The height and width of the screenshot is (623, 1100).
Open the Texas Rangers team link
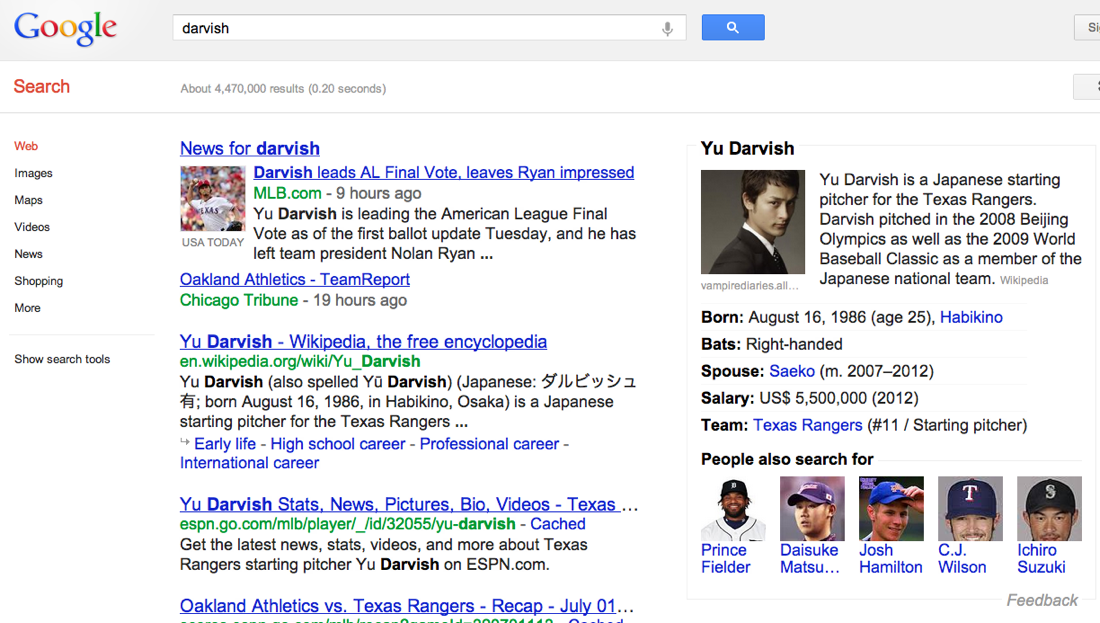(x=807, y=425)
